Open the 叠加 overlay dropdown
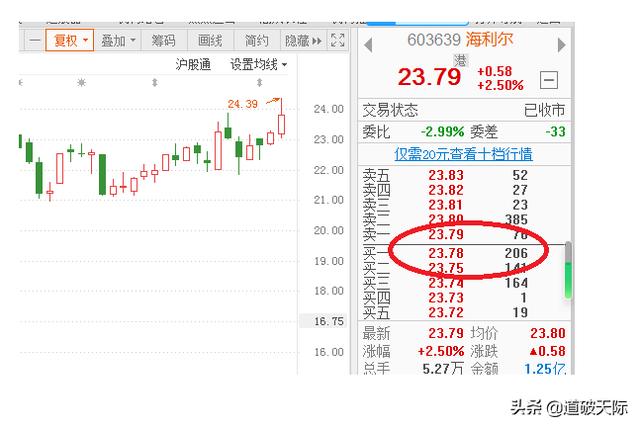The image size is (640, 428). [118, 40]
